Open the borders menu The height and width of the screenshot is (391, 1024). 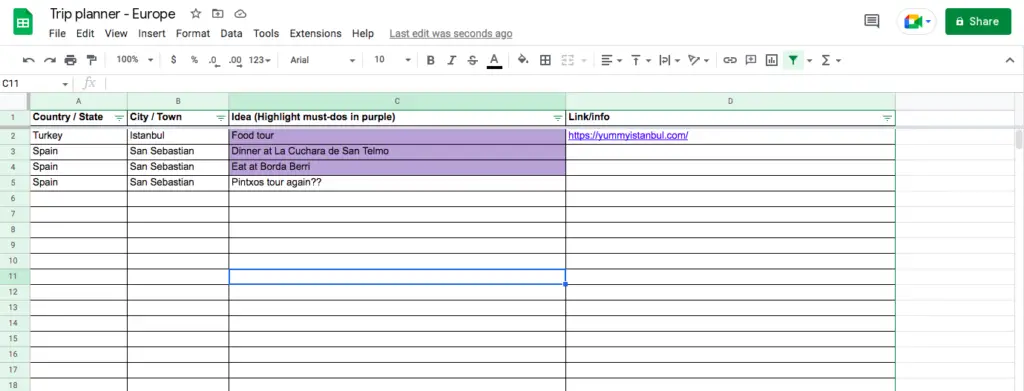tap(545, 60)
